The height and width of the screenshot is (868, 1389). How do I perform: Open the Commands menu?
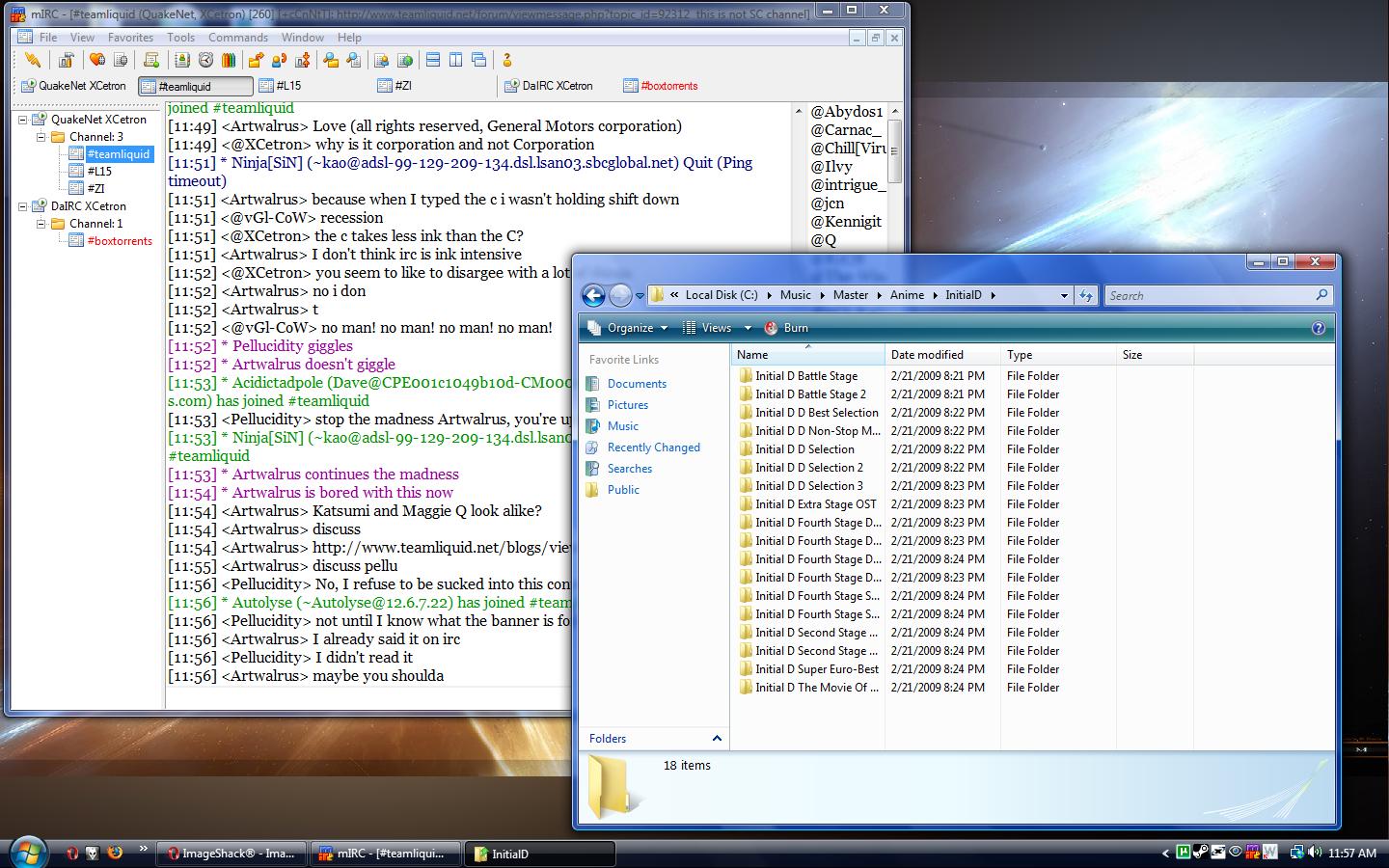[237, 38]
